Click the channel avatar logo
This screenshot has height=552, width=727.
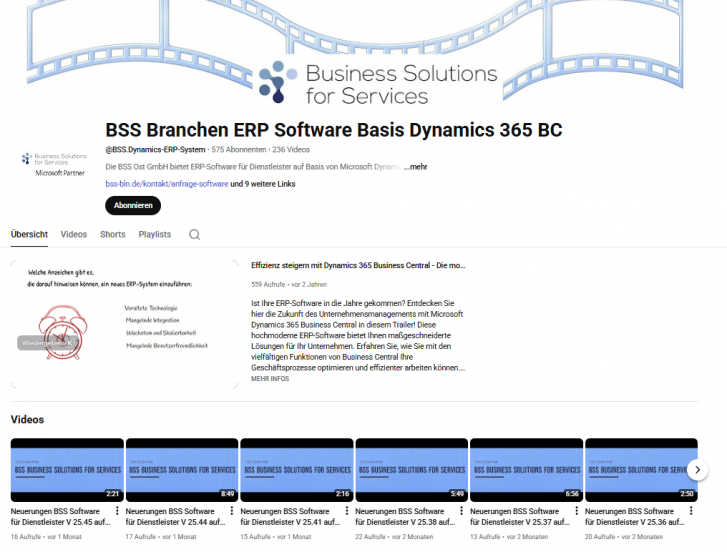click(x=54, y=165)
